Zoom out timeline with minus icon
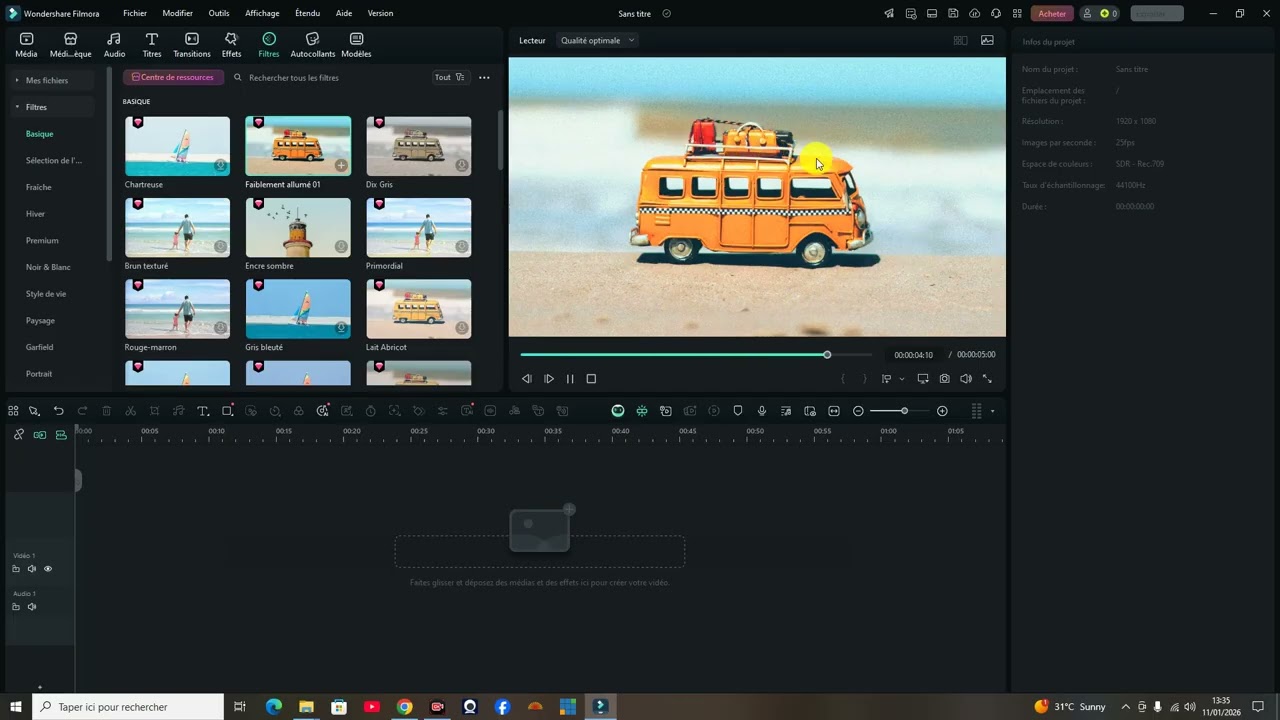Screen dimensions: 1280x720 tap(858, 411)
